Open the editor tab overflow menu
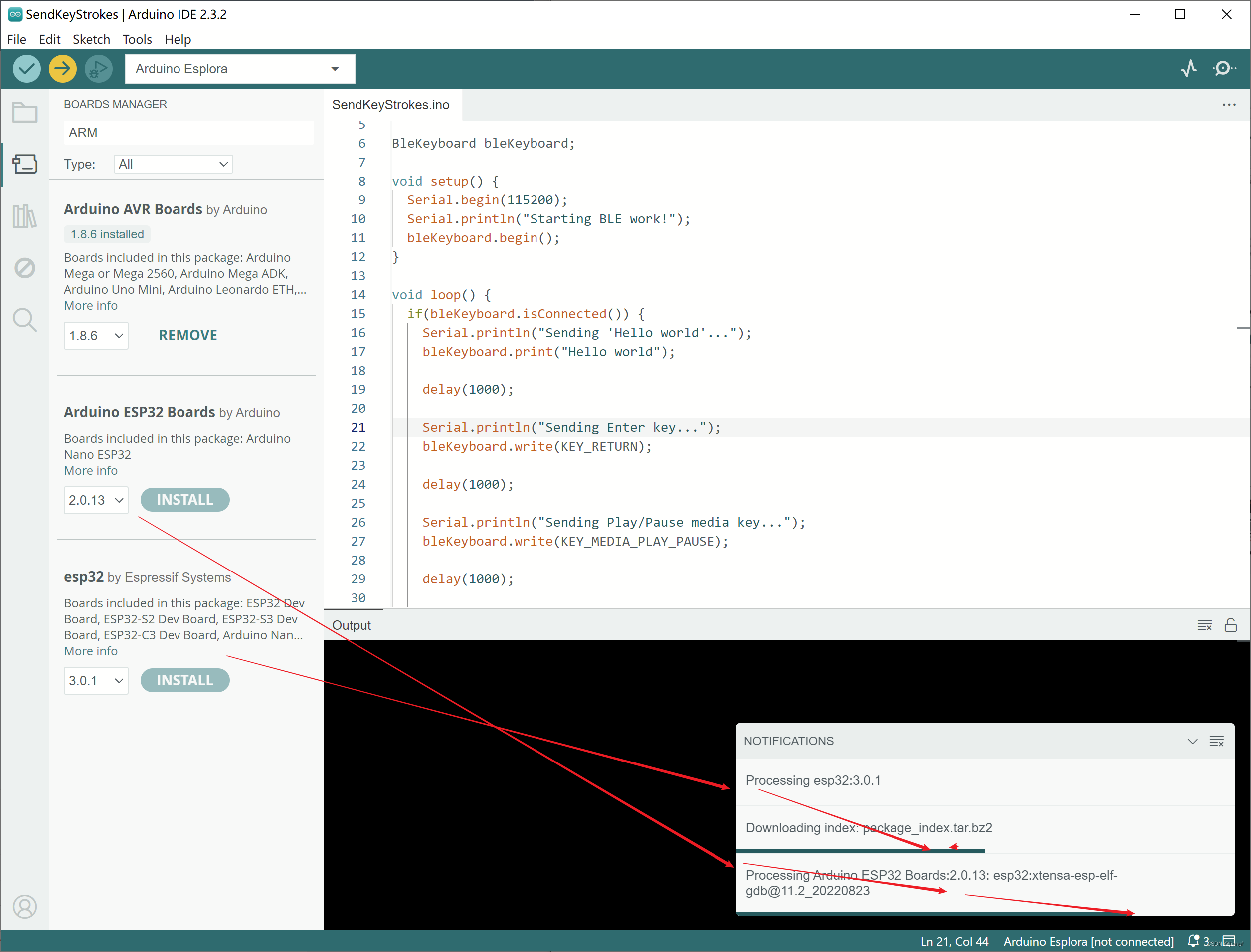1251x952 pixels. tap(1229, 105)
